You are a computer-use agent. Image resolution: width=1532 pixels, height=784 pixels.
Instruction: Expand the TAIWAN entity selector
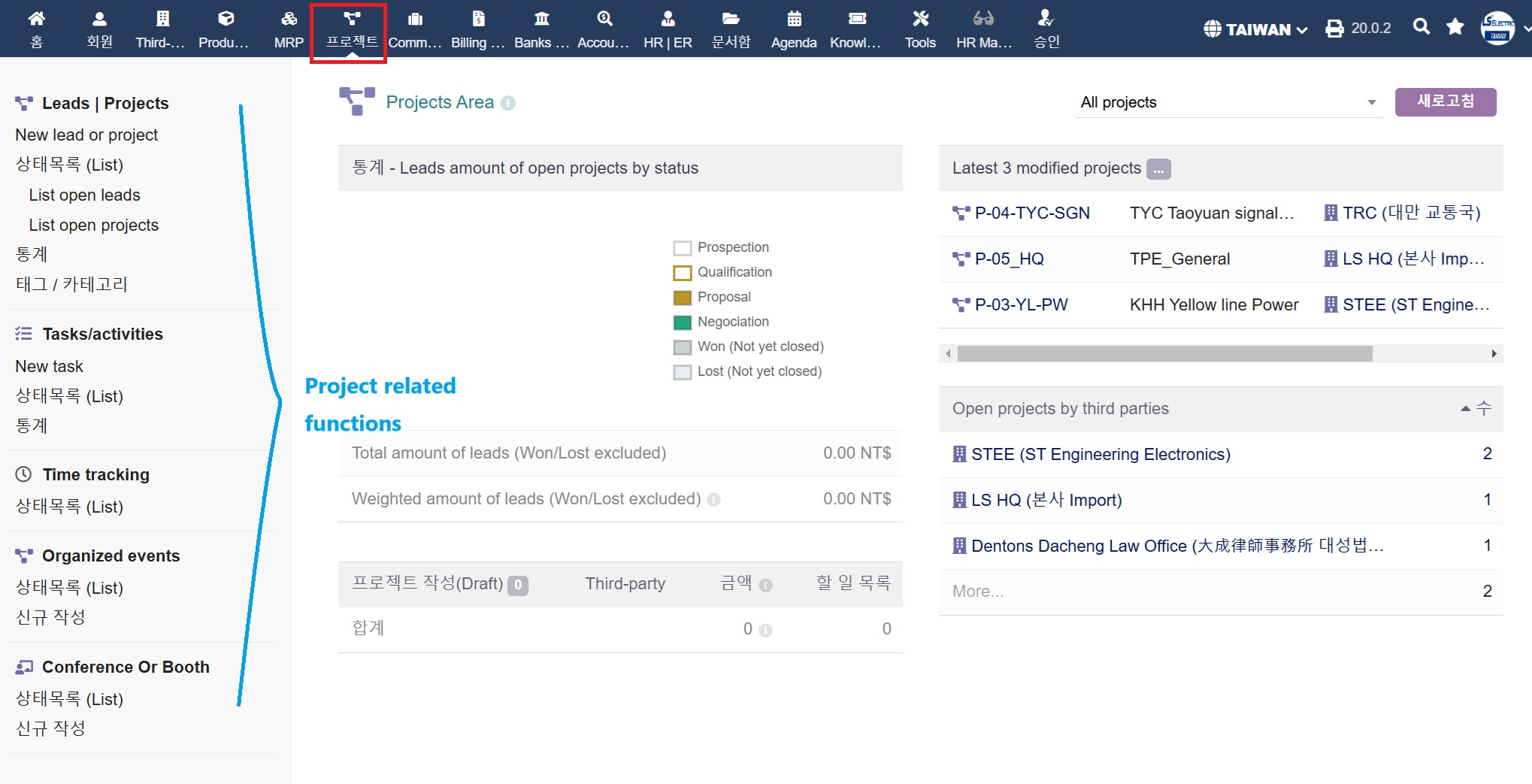(1255, 29)
